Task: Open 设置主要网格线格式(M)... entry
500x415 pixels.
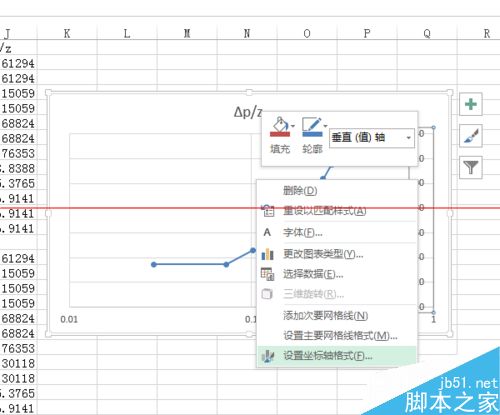Action: point(337,335)
